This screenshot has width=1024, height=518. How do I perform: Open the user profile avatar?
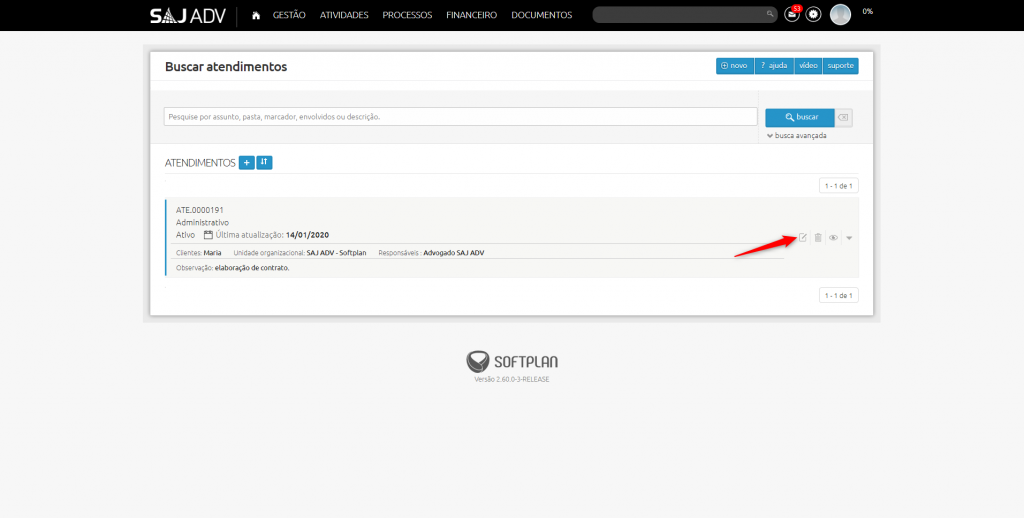coord(840,15)
